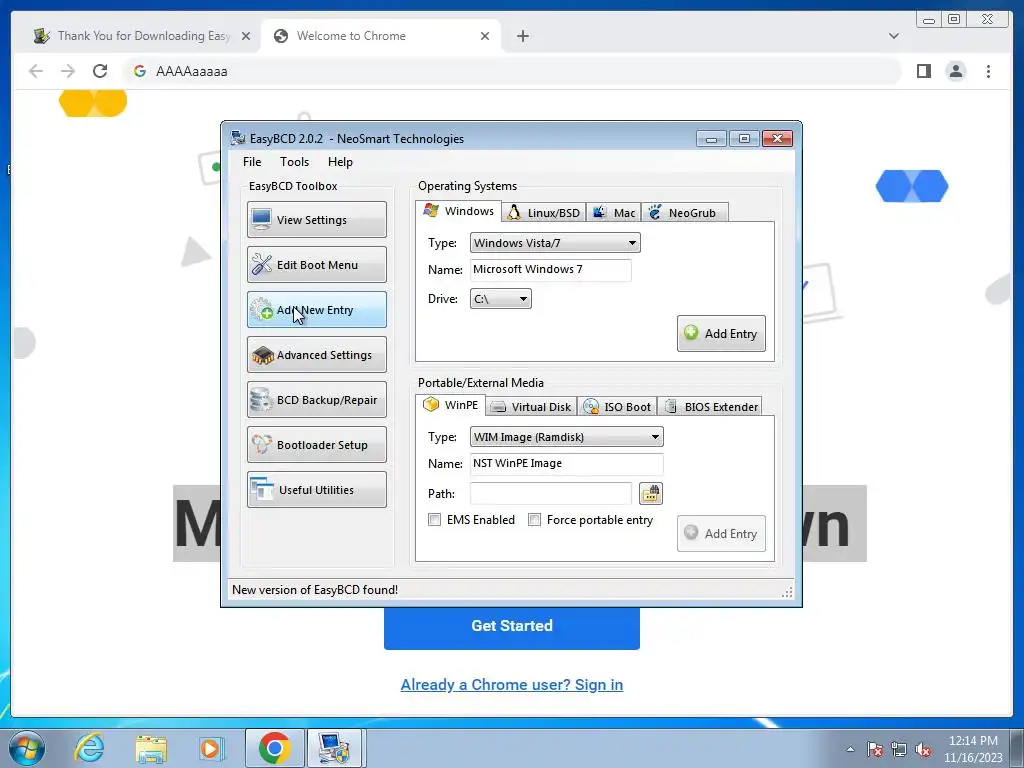Open the EasyBCD Tools menu
1024x768 pixels.
pos(295,162)
